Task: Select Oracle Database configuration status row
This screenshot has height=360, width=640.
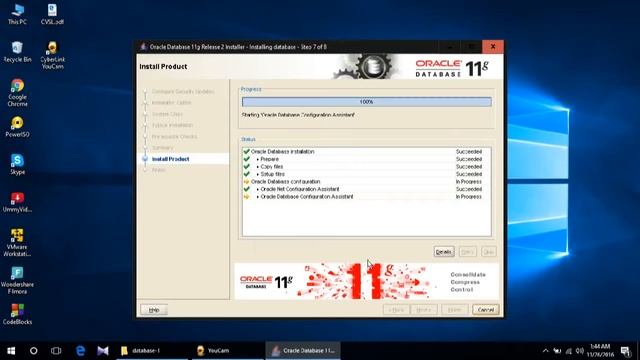Action: [x=367, y=182]
